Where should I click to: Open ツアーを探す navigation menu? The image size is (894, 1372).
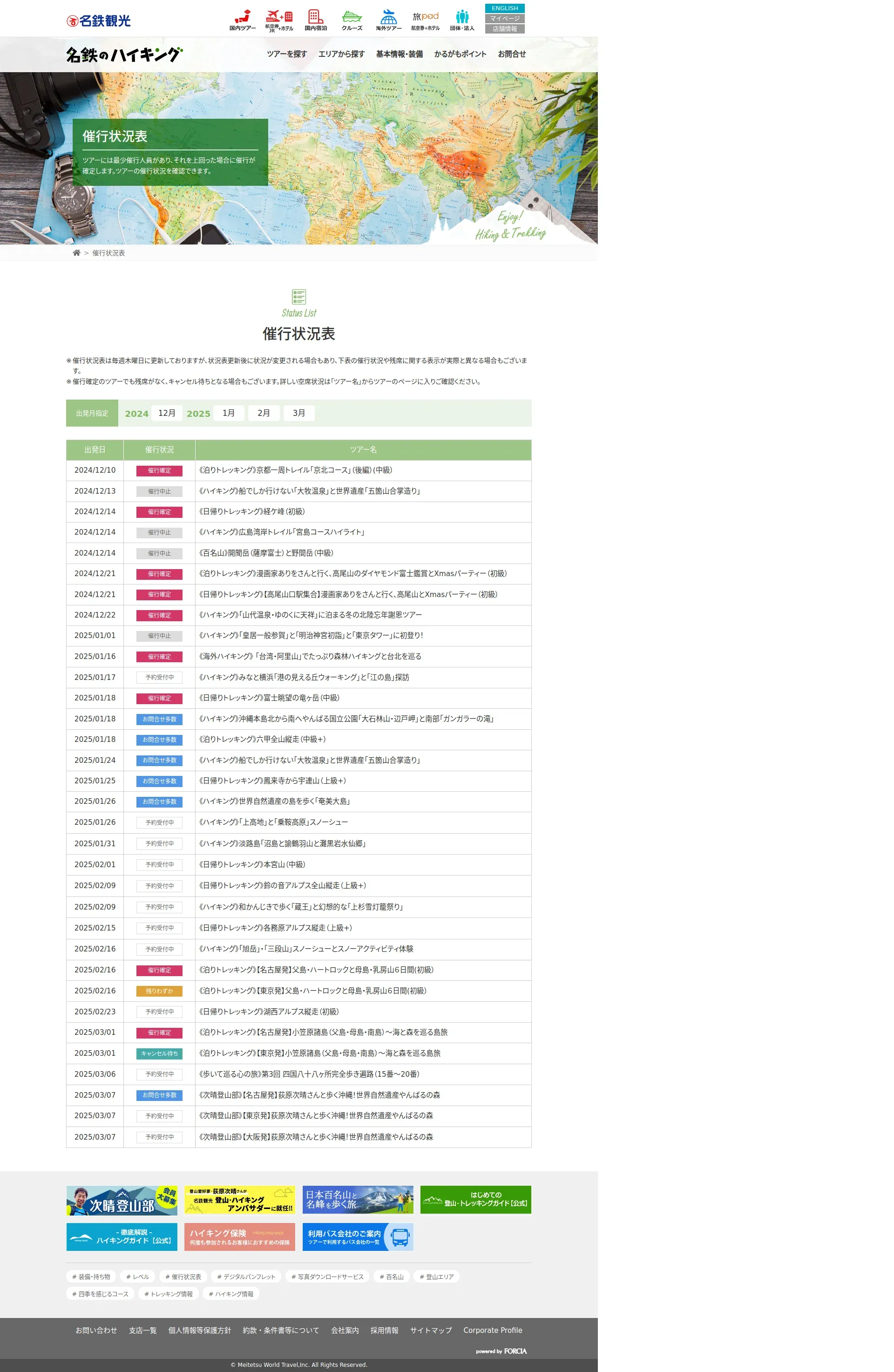pos(286,54)
